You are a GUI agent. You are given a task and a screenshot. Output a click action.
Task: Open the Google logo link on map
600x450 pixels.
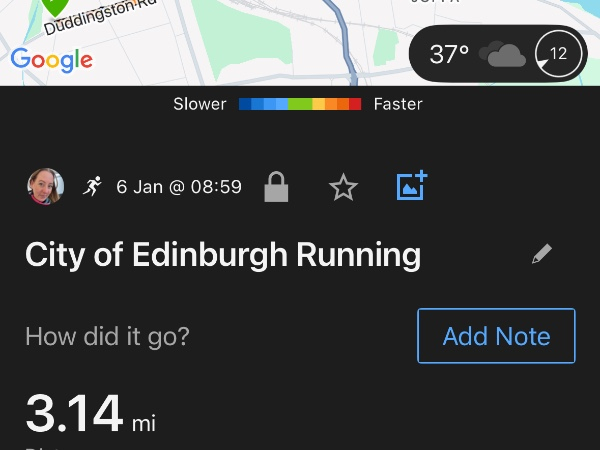[x=52, y=59]
